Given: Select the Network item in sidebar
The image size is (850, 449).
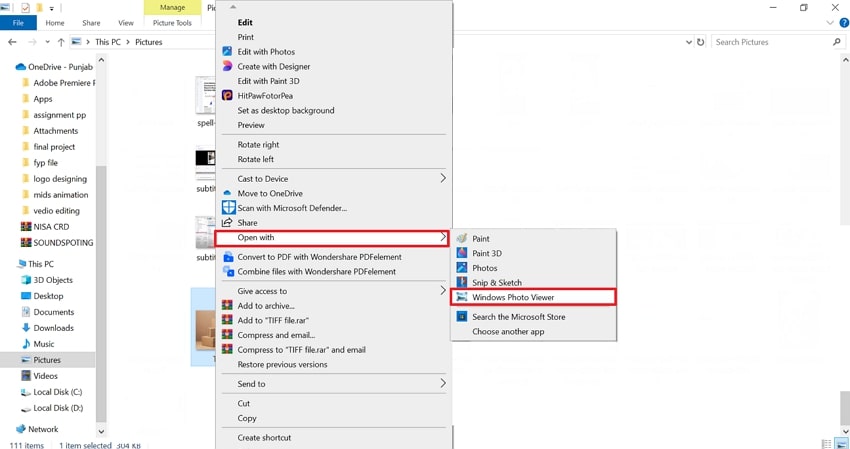Looking at the screenshot, I should 43,429.
